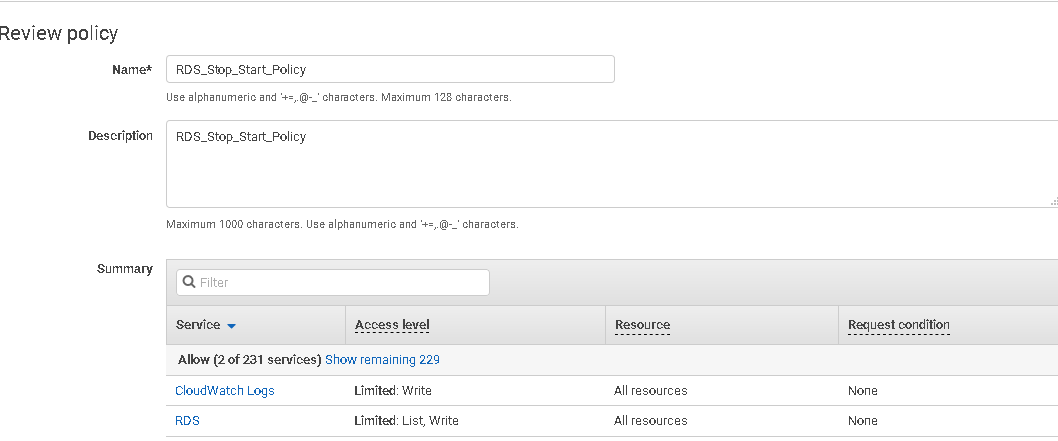Show remaining 229 services
Screen dimensions: 1058x441
[382, 359]
